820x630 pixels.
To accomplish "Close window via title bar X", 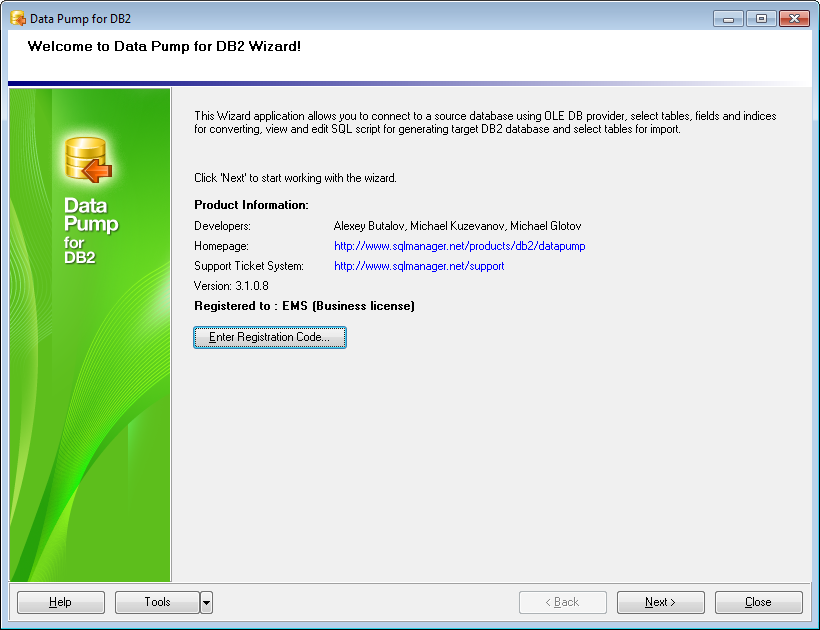I will click(794, 19).
